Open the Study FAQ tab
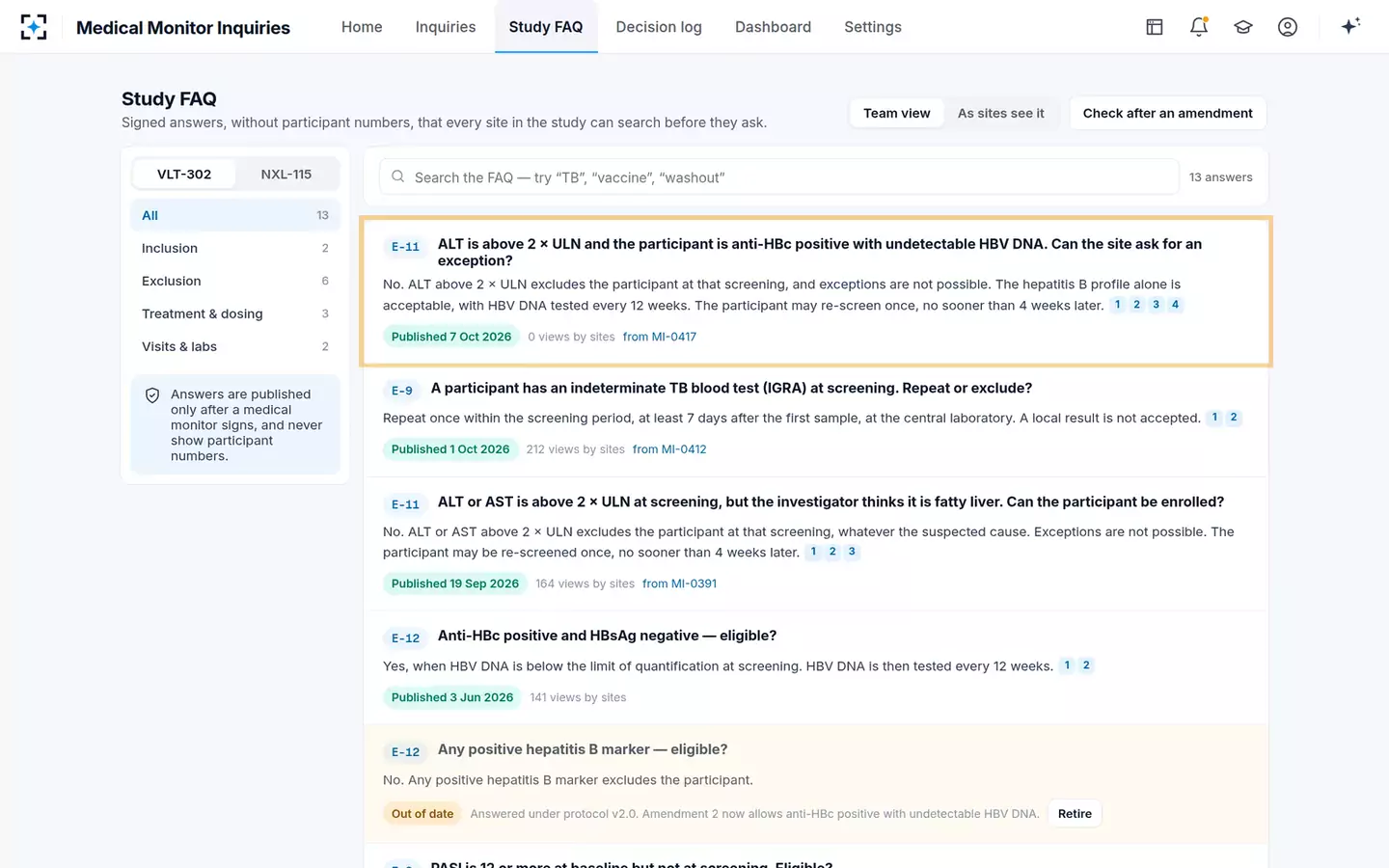 [x=546, y=27]
